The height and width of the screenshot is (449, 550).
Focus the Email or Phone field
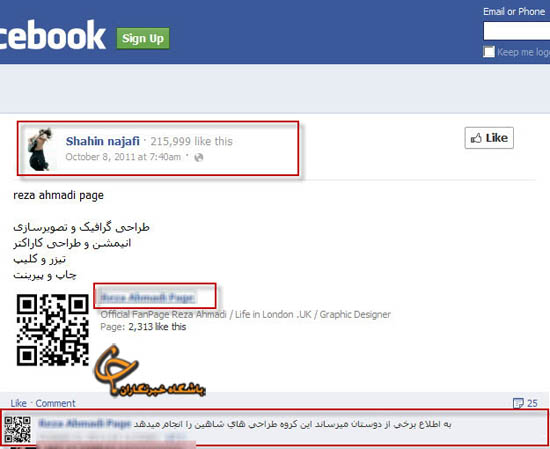[516, 31]
